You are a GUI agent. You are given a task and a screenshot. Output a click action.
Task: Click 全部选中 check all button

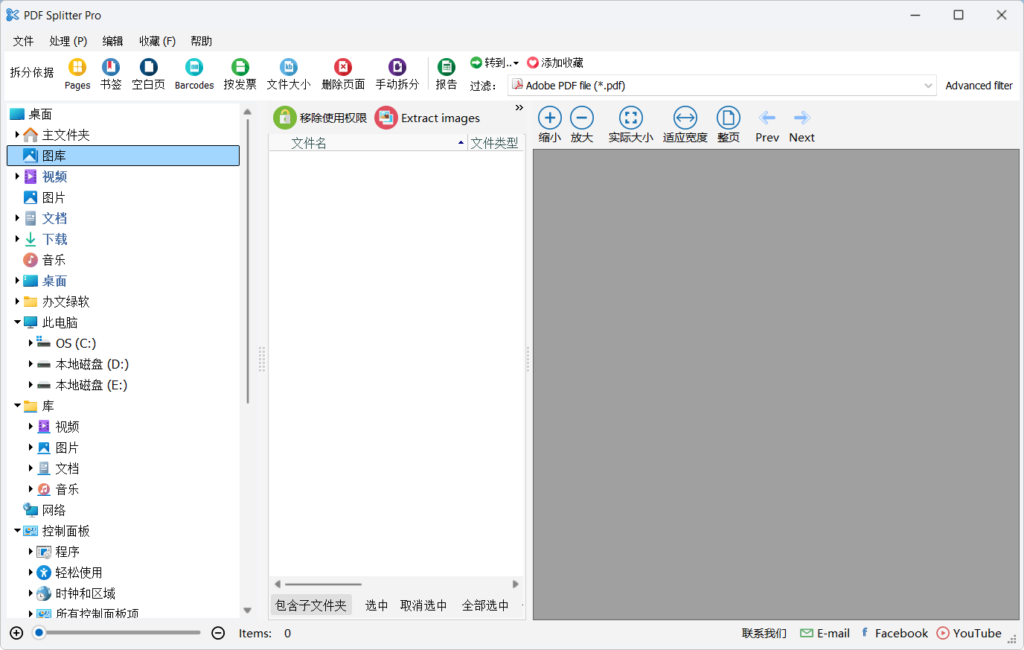(485, 606)
